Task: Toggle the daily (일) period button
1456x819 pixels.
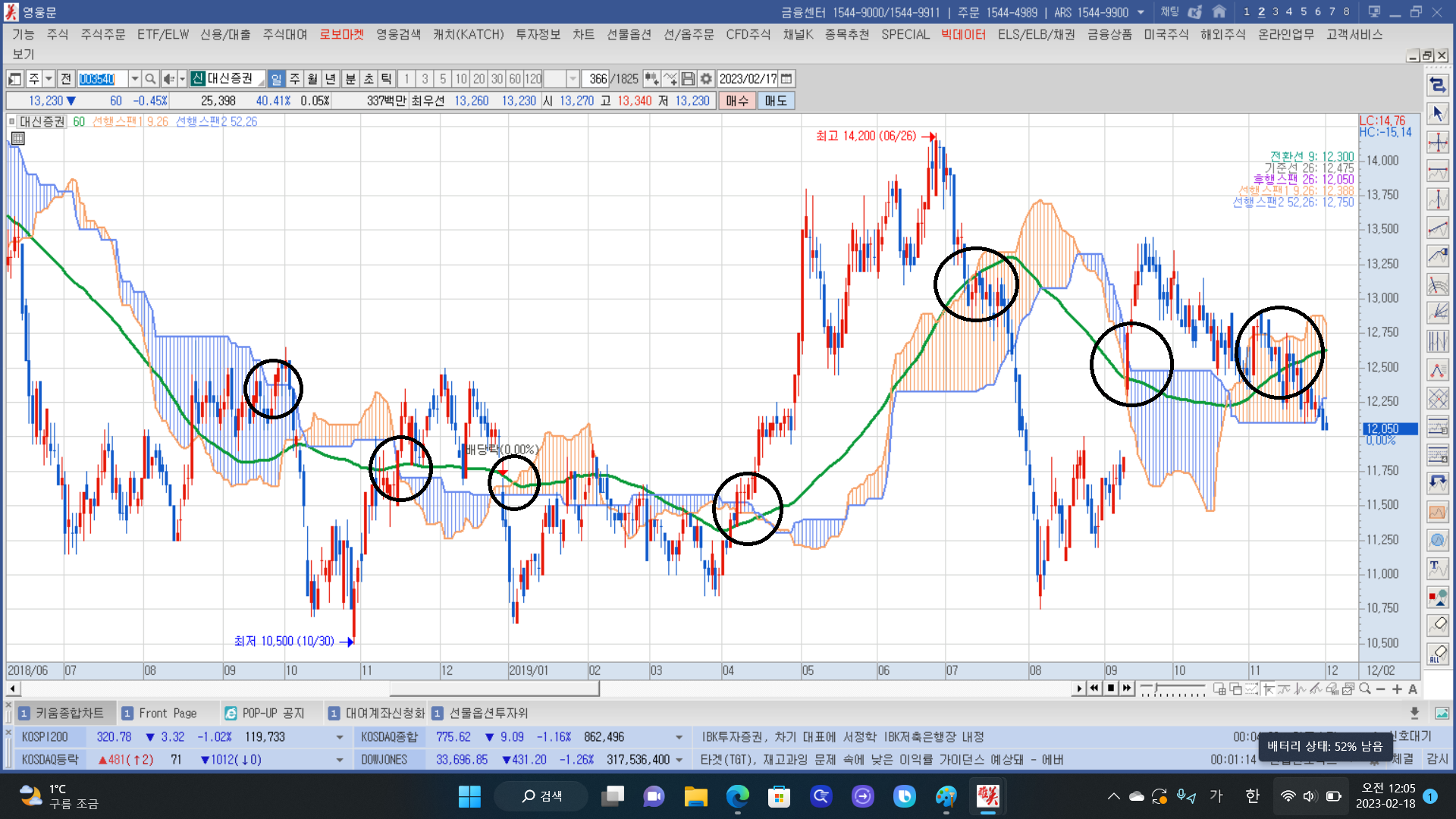Action: [276, 79]
